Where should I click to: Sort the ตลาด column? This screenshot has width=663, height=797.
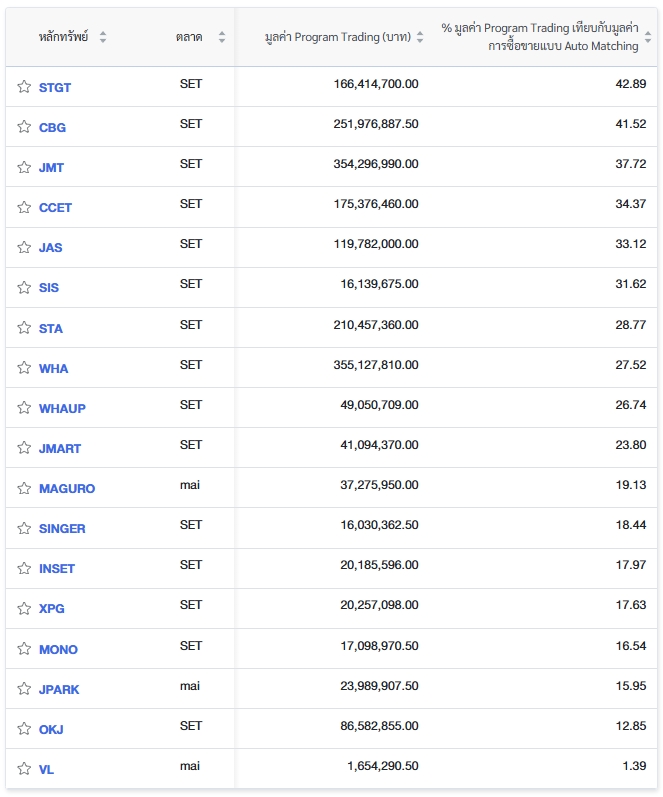[221, 37]
